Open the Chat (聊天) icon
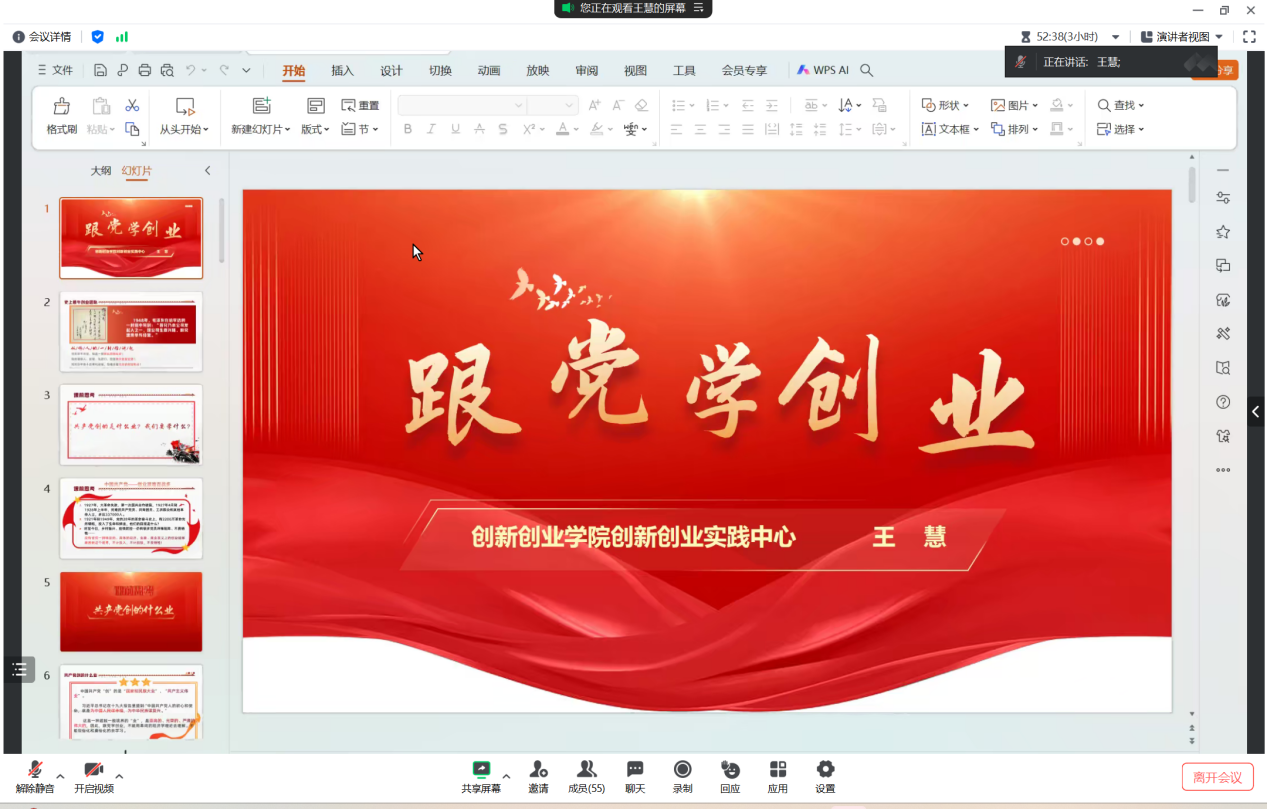This screenshot has width=1267, height=809. click(635, 769)
